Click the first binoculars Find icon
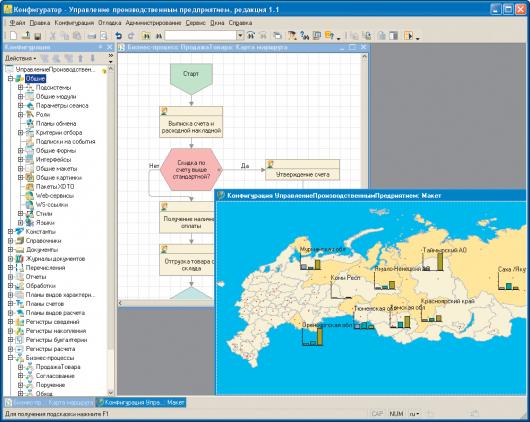530x422 pixels. [146, 36]
